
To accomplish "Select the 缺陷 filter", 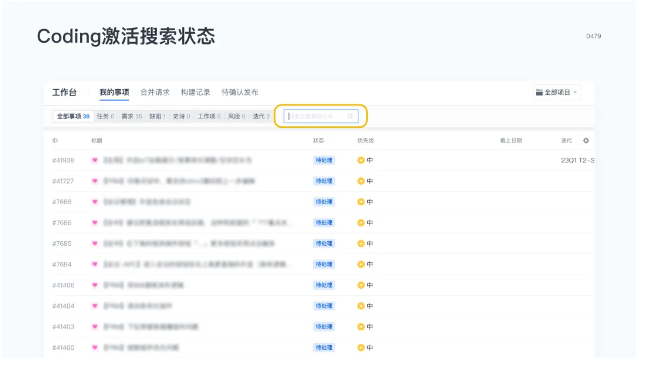I will (x=158, y=116).
